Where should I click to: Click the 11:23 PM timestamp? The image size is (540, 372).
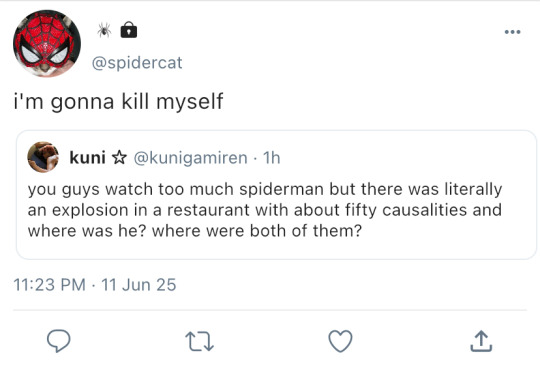(50, 285)
